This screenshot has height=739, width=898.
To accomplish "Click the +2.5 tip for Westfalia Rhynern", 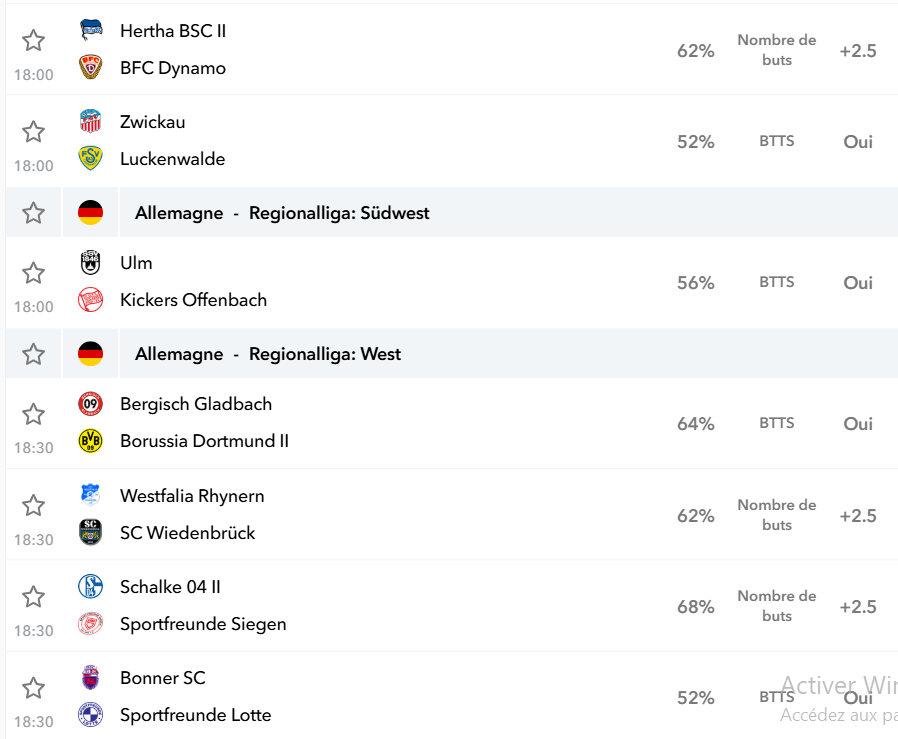I will pos(858,516).
